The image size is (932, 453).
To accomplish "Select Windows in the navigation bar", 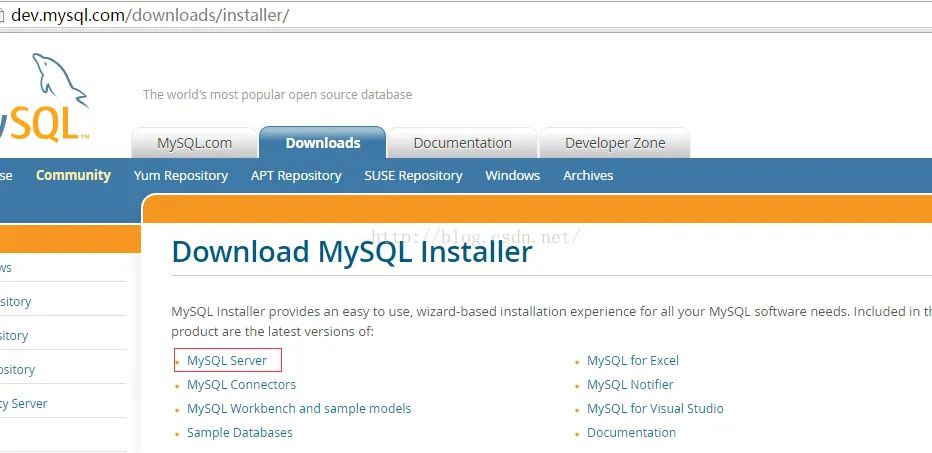I will coord(512,175).
